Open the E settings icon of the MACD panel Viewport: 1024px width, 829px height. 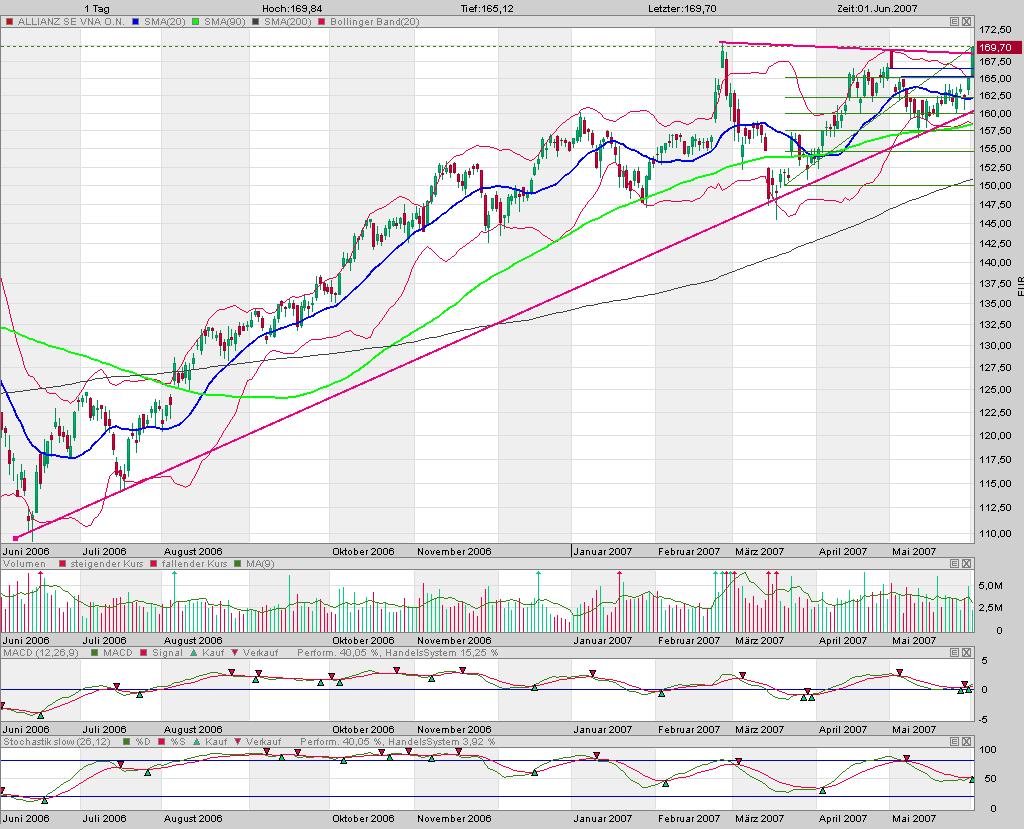(955, 652)
